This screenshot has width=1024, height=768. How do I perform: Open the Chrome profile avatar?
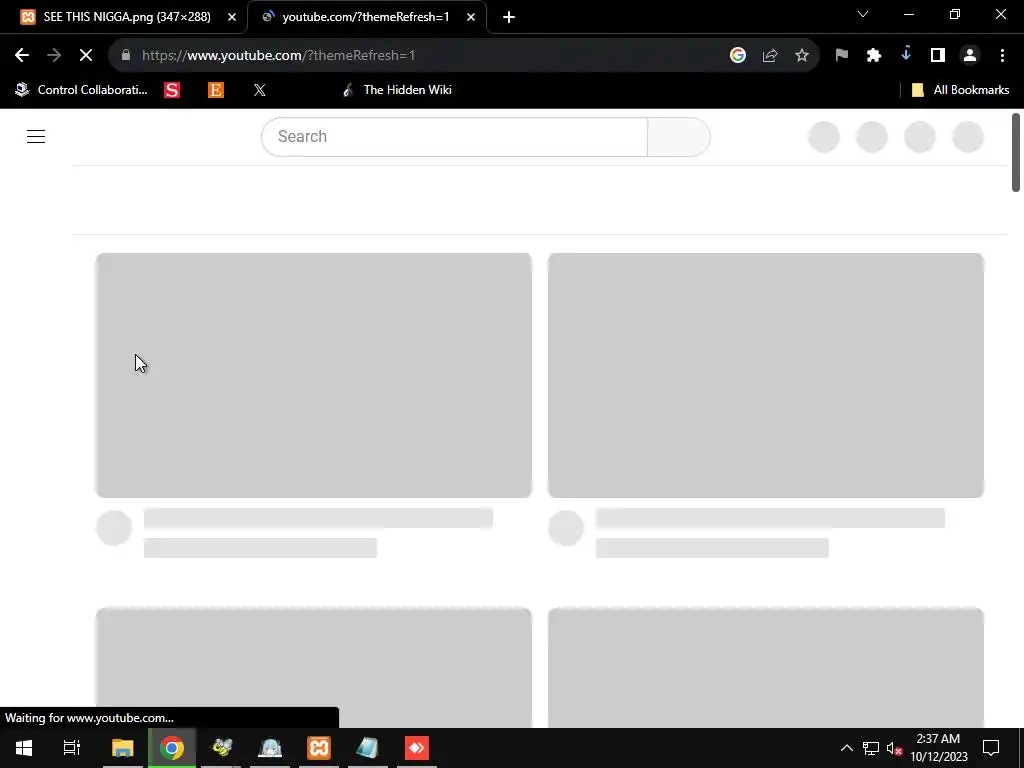(970, 56)
